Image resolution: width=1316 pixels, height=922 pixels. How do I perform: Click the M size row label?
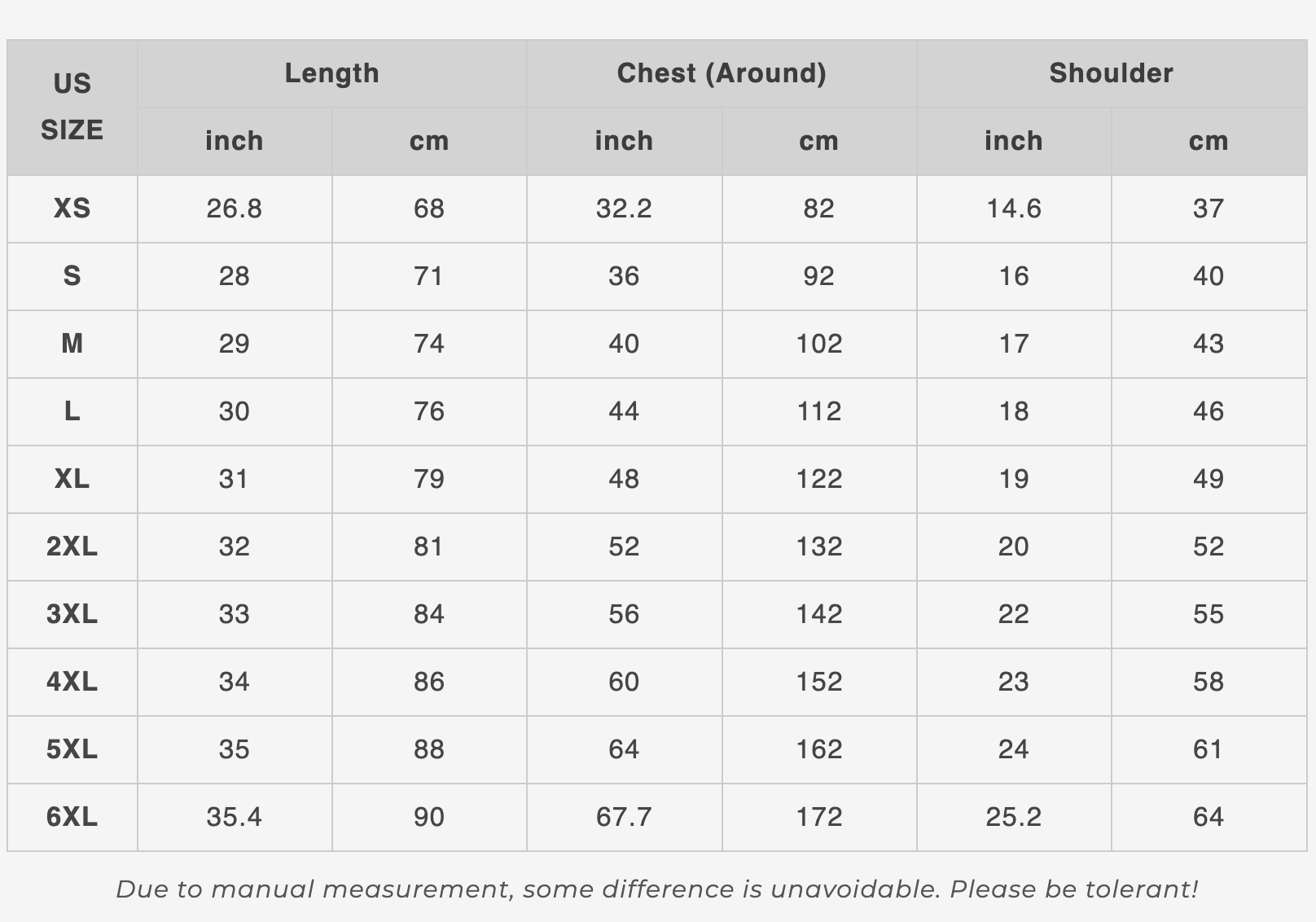click(72, 344)
